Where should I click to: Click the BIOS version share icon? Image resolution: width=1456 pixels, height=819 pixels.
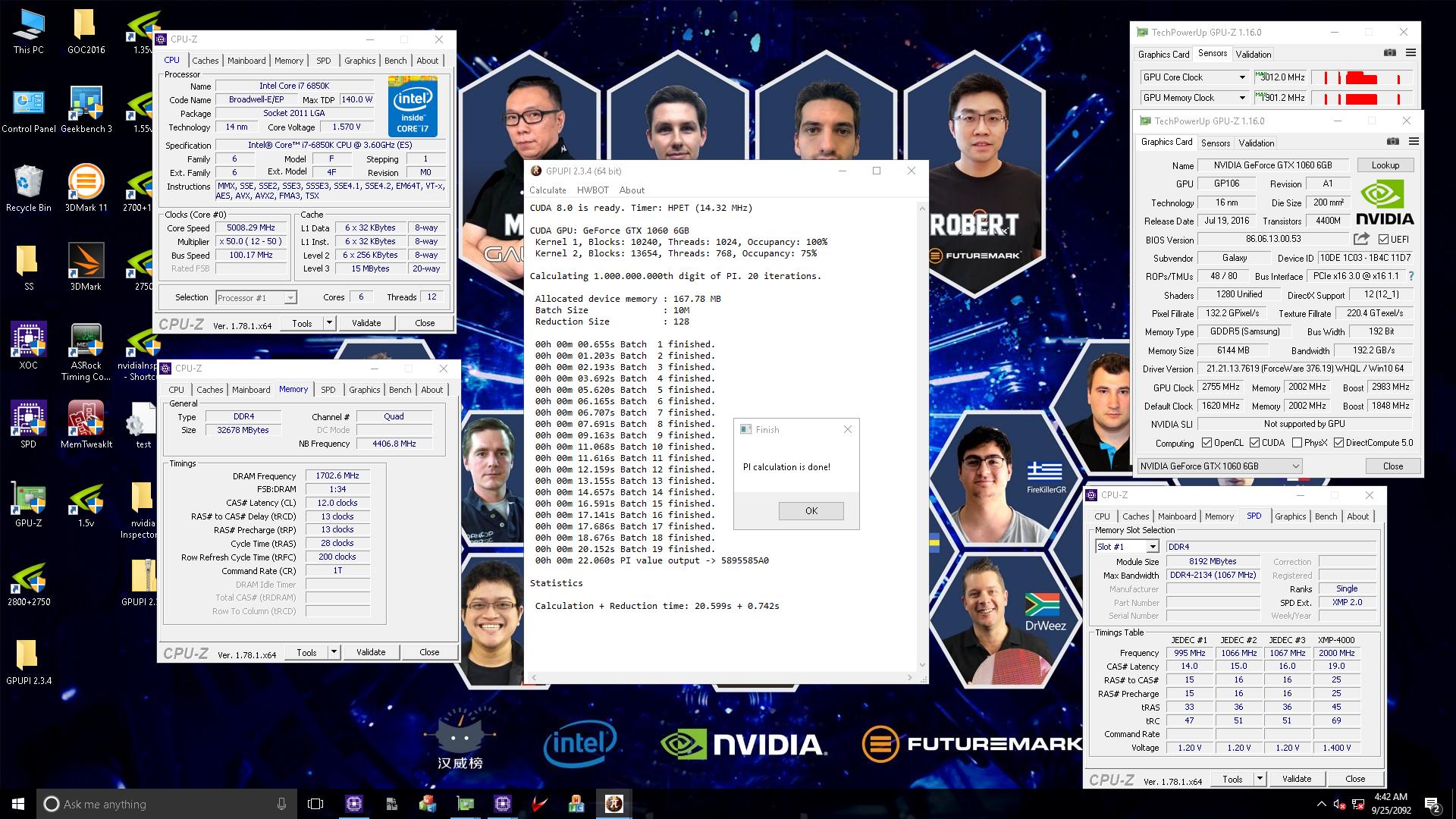tap(1361, 239)
